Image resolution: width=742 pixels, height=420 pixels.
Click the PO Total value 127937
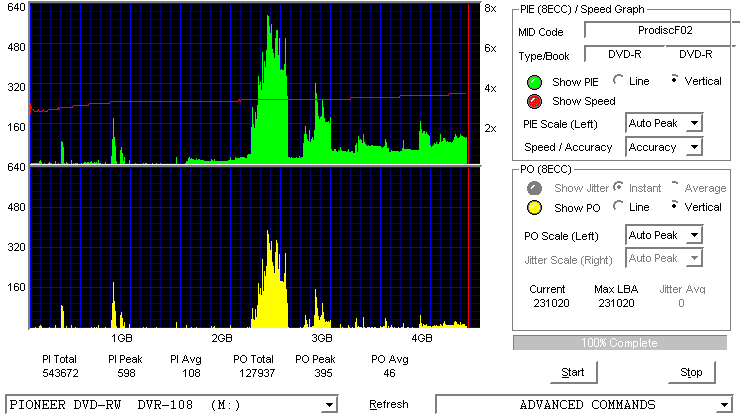[x=257, y=373]
